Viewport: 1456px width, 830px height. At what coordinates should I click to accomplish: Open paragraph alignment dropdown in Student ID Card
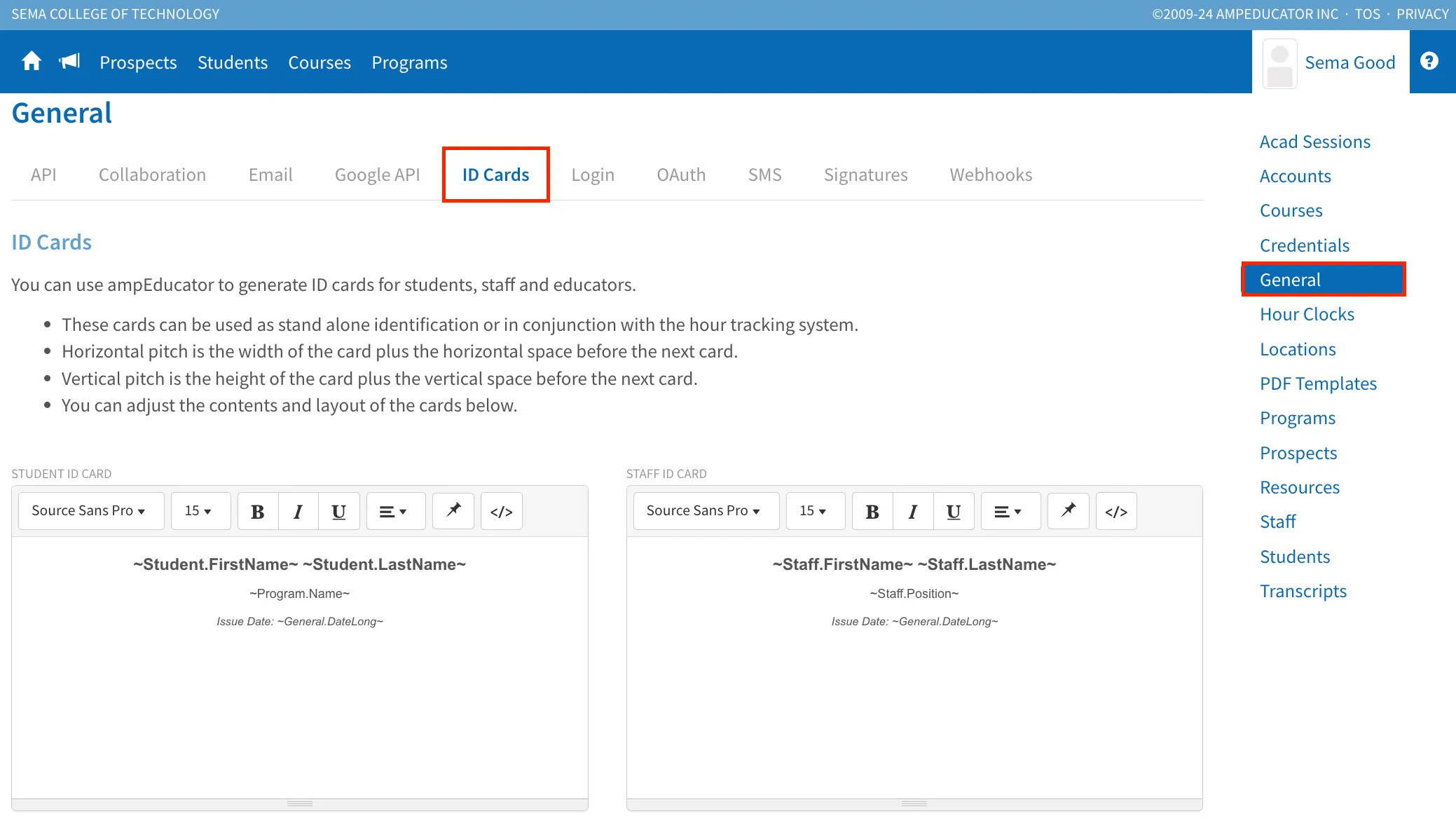pyautogui.click(x=396, y=511)
